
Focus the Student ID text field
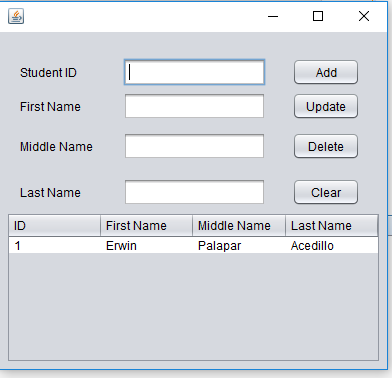click(x=194, y=72)
